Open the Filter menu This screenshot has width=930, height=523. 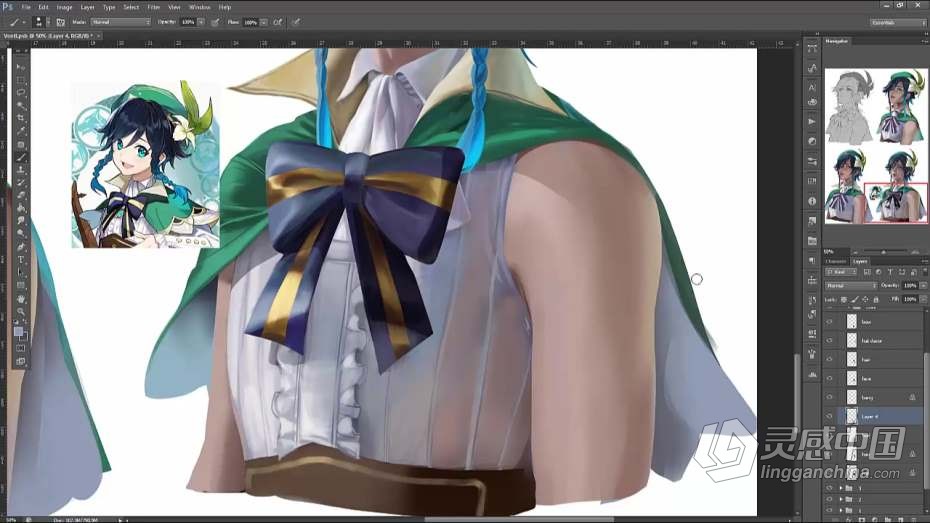point(154,7)
